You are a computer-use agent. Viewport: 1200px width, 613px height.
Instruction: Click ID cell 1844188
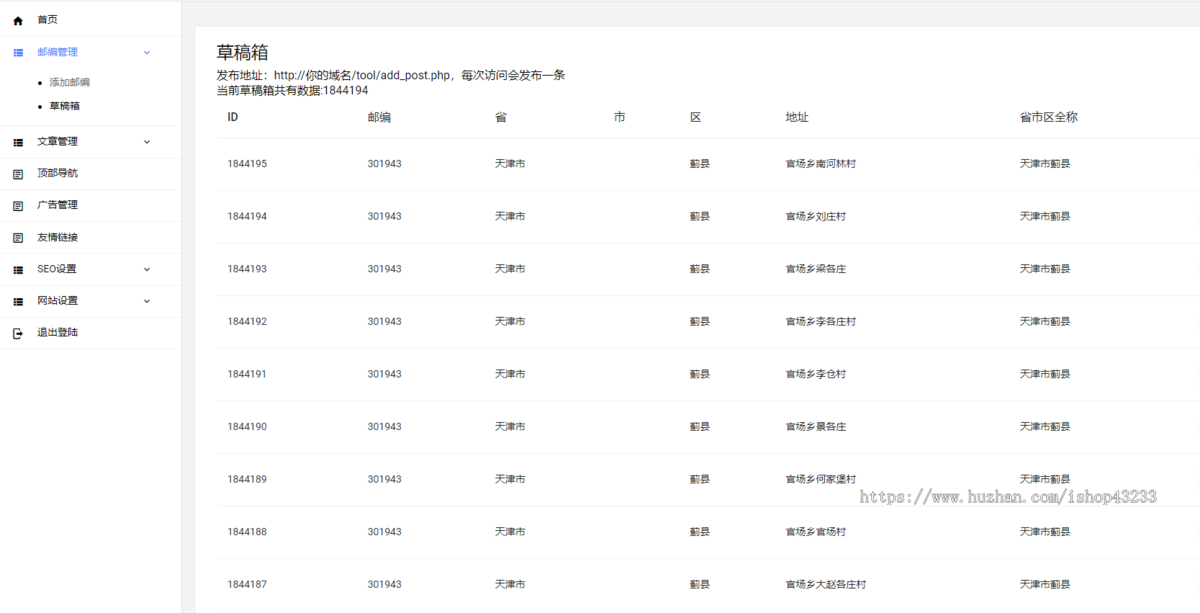(247, 532)
